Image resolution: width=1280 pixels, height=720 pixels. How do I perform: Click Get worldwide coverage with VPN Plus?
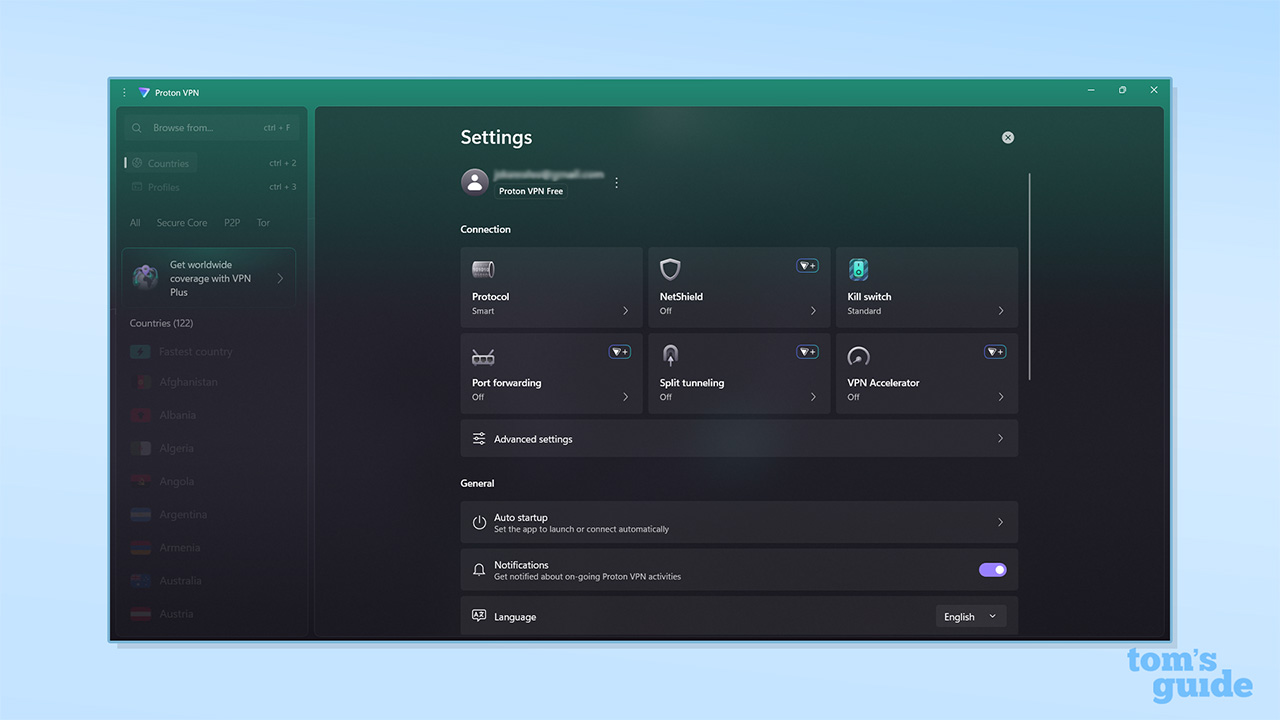coord(210,278)
